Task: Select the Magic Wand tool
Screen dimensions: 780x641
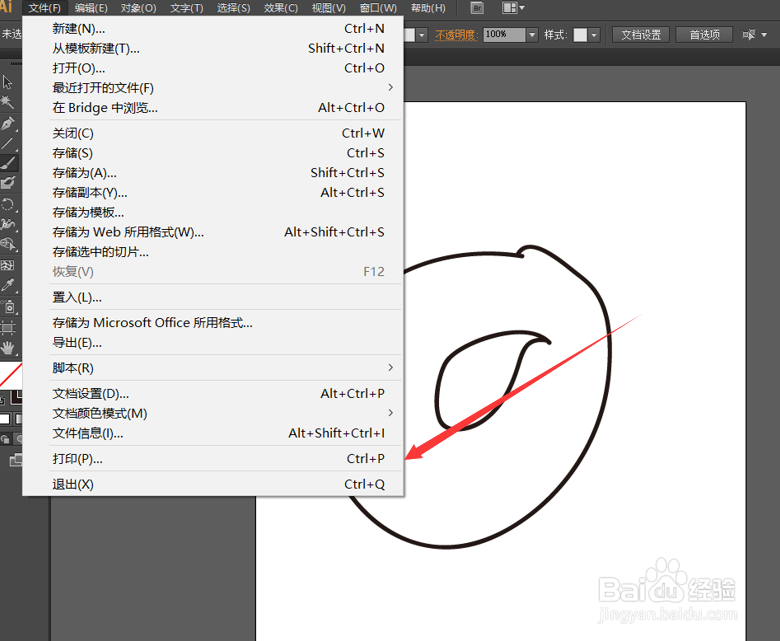Action: 7,102
